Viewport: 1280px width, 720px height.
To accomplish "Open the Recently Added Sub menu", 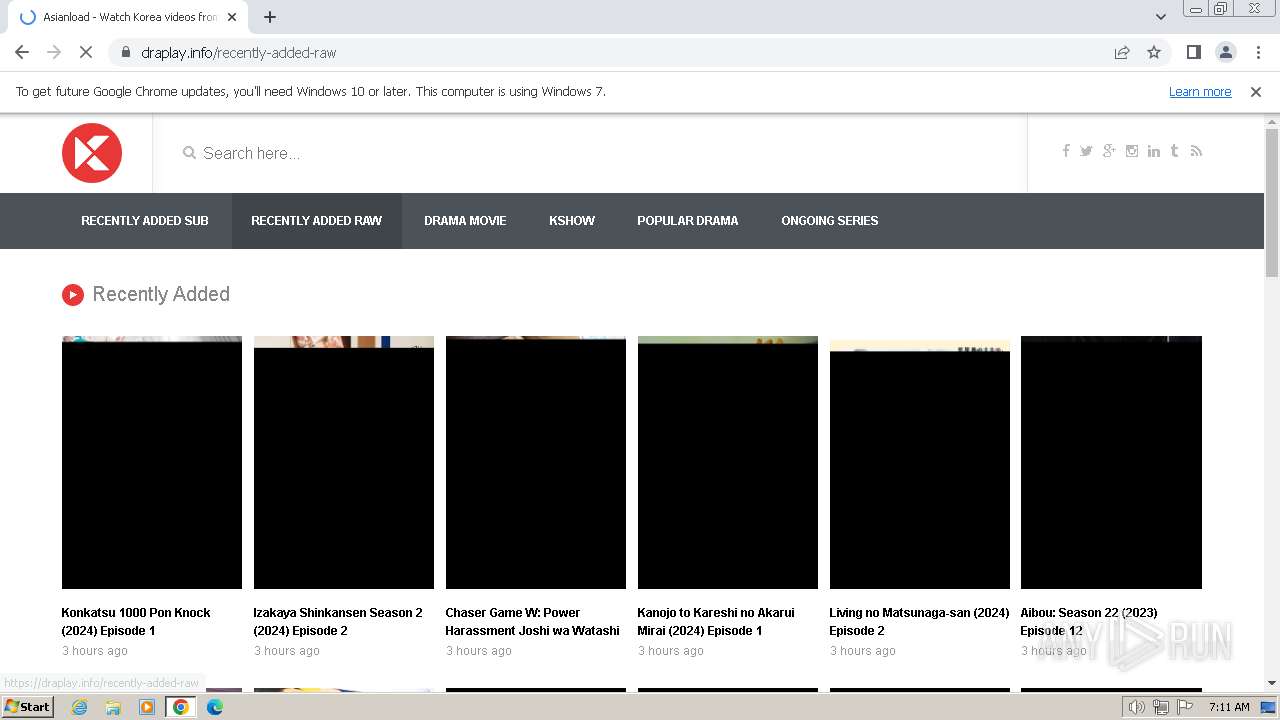I will coord(145,221).
